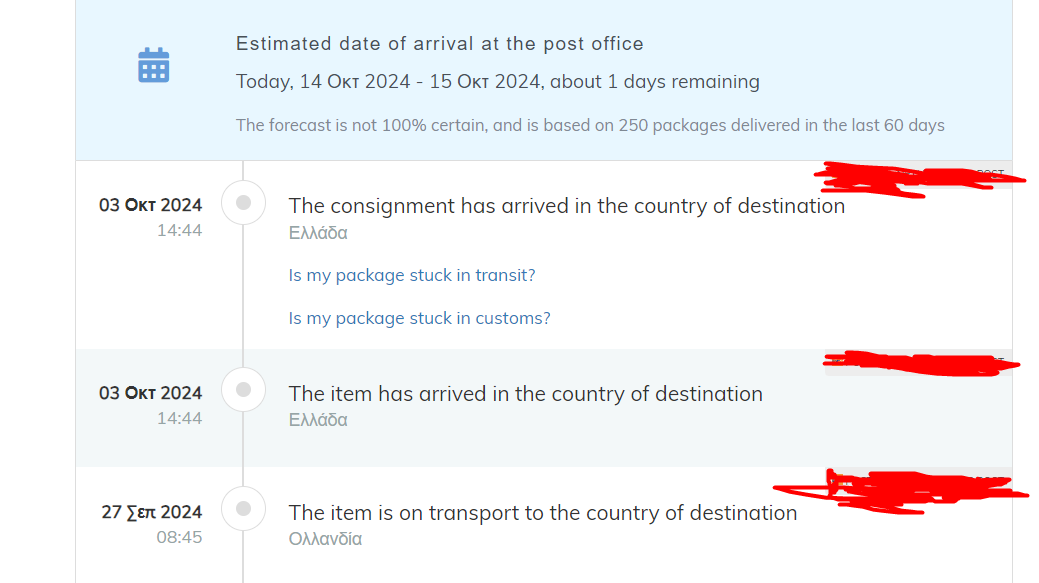Screen dimensions: 1039x583
Task: Click the first '03 Окт 2024' date label
Action: click(150, 205)
